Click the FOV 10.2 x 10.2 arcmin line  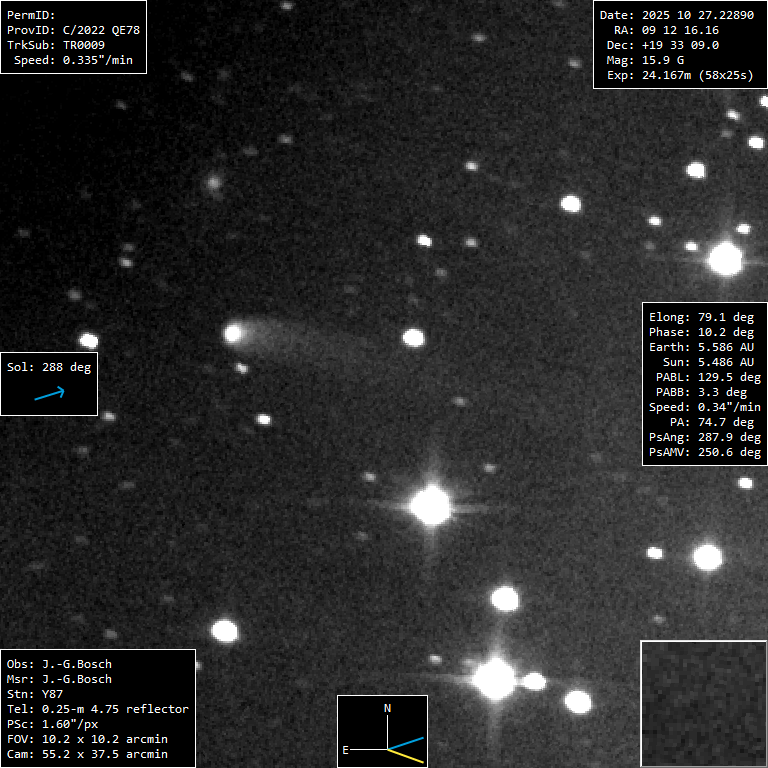click(x=87, y=739)
